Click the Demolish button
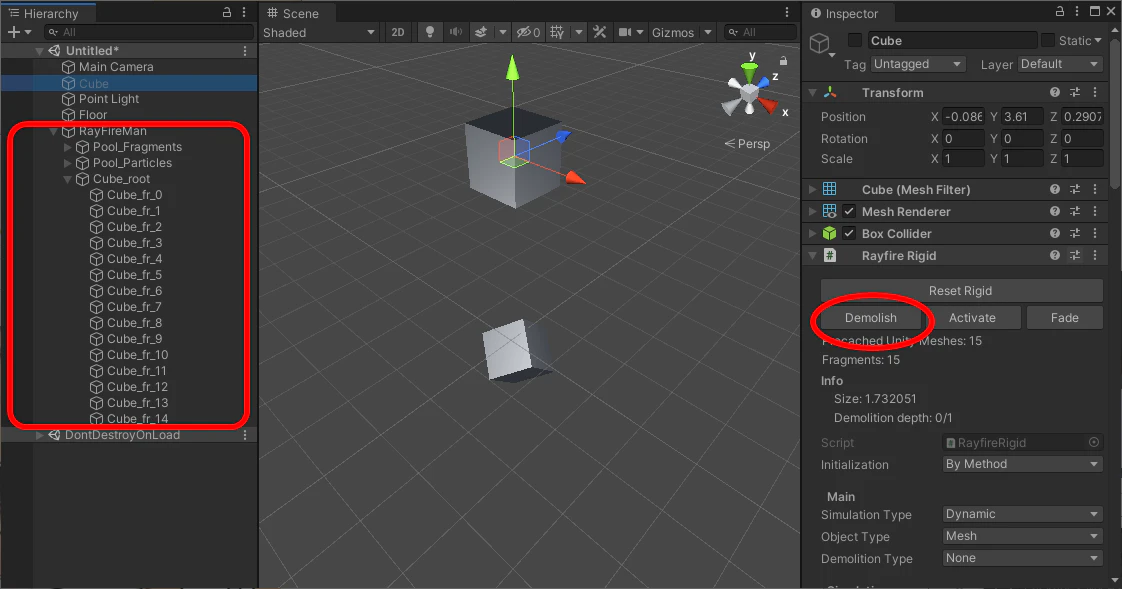Image resolution: width=1122 pixels, height=589 pixels. pos(871,318)
